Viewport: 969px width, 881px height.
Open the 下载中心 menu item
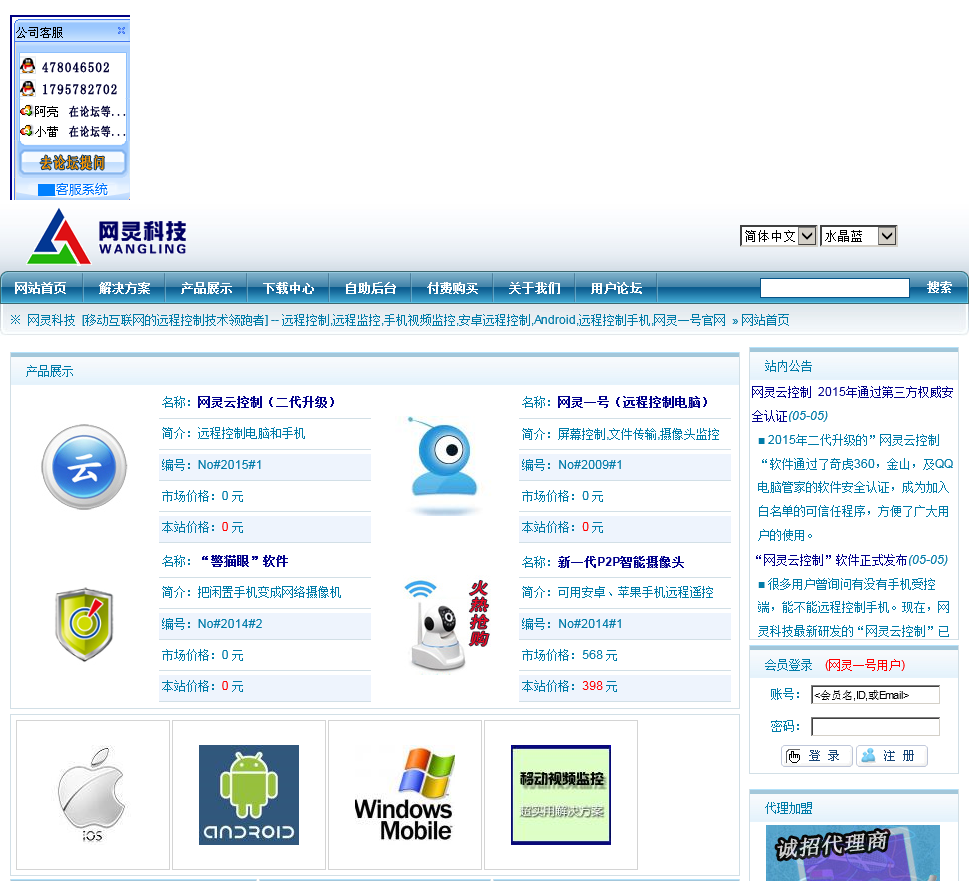pyautogui.click(x=288, y=288)
